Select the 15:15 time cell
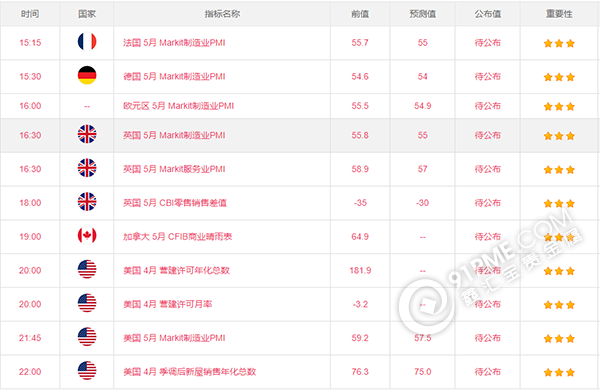This screenshot has width=600, height=391. (x=30, y=43)
